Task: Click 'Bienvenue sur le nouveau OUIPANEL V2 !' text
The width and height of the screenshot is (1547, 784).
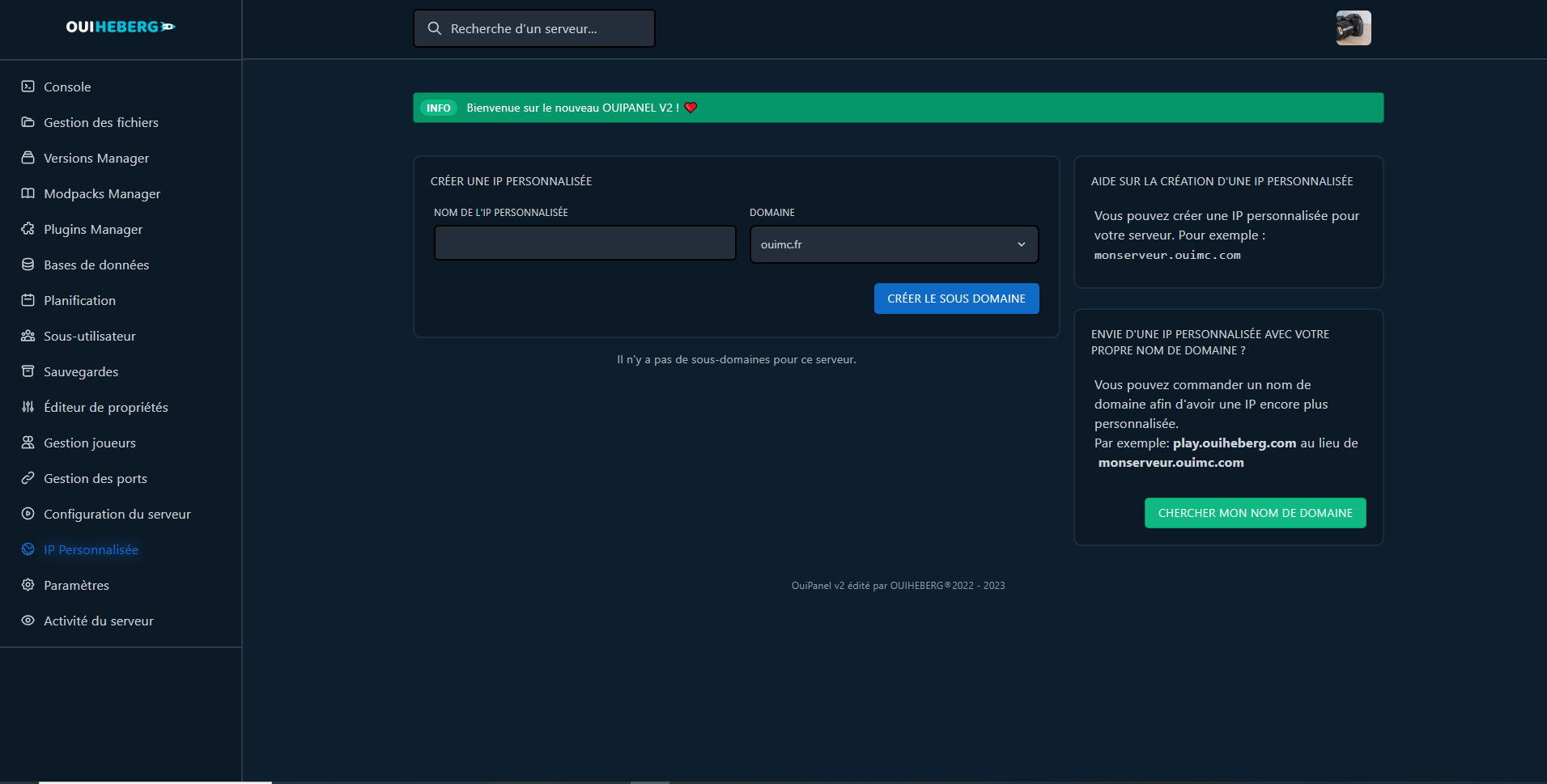Action: pos(573,108)
